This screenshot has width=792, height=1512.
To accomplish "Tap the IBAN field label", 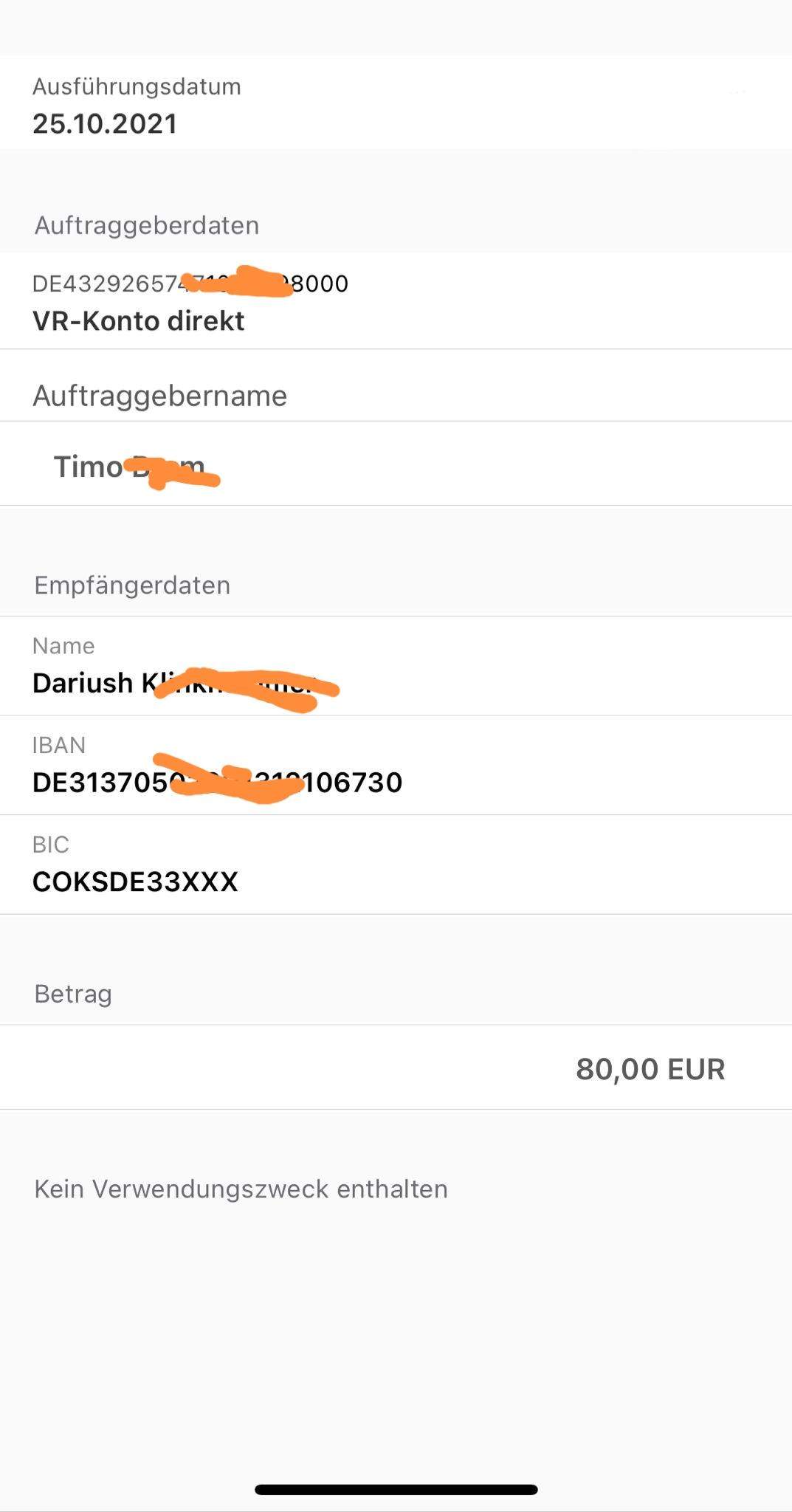I will coord(59,745).
